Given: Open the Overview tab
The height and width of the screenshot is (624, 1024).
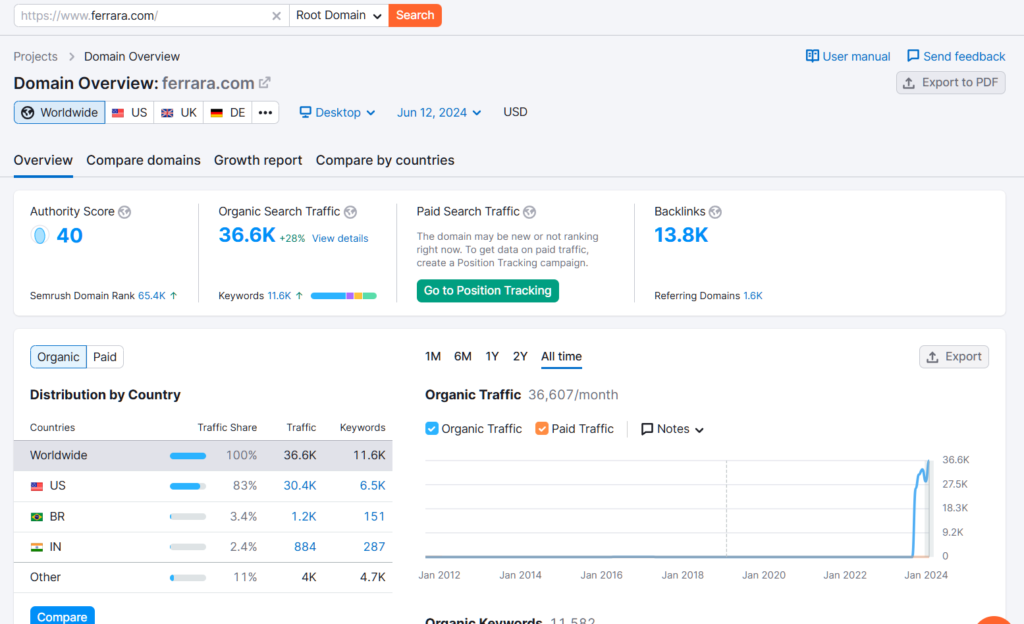Looking at the screenshot, I should (x=43, y=160).
